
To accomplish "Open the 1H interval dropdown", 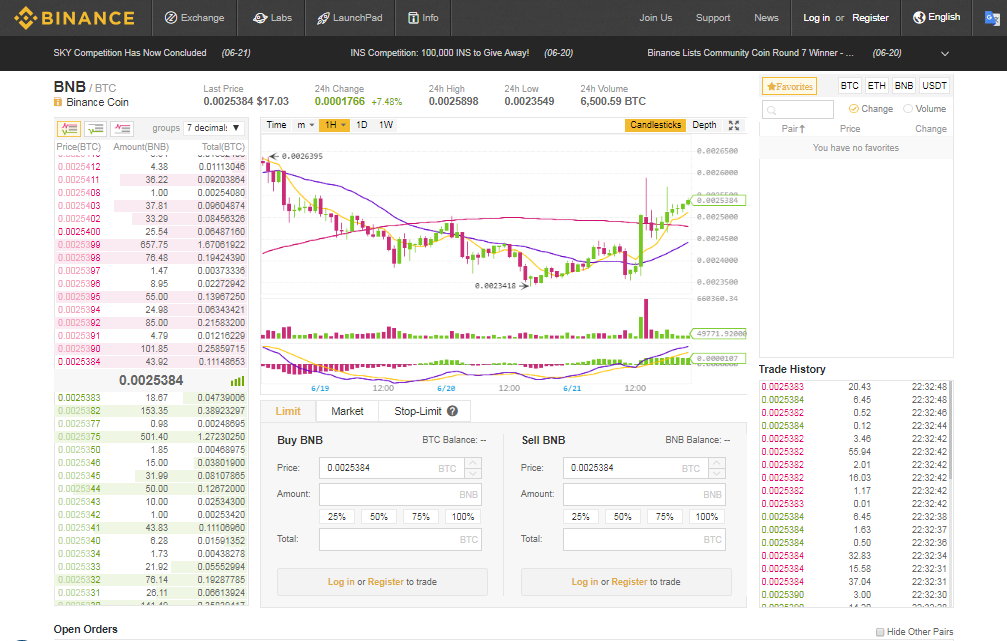I will click(335, 125).
